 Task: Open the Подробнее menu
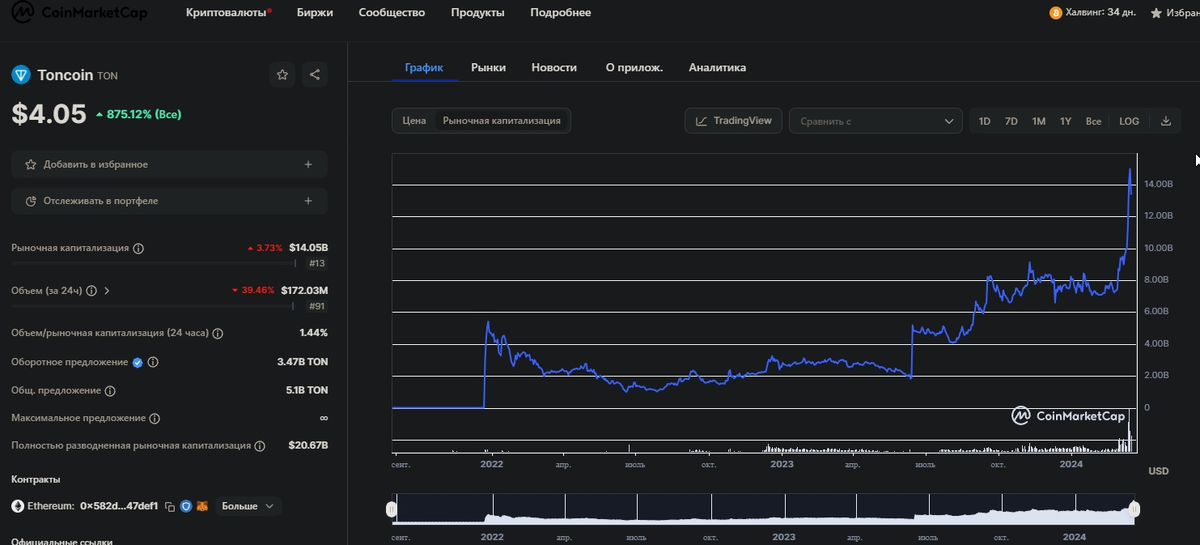coord(560,13)
